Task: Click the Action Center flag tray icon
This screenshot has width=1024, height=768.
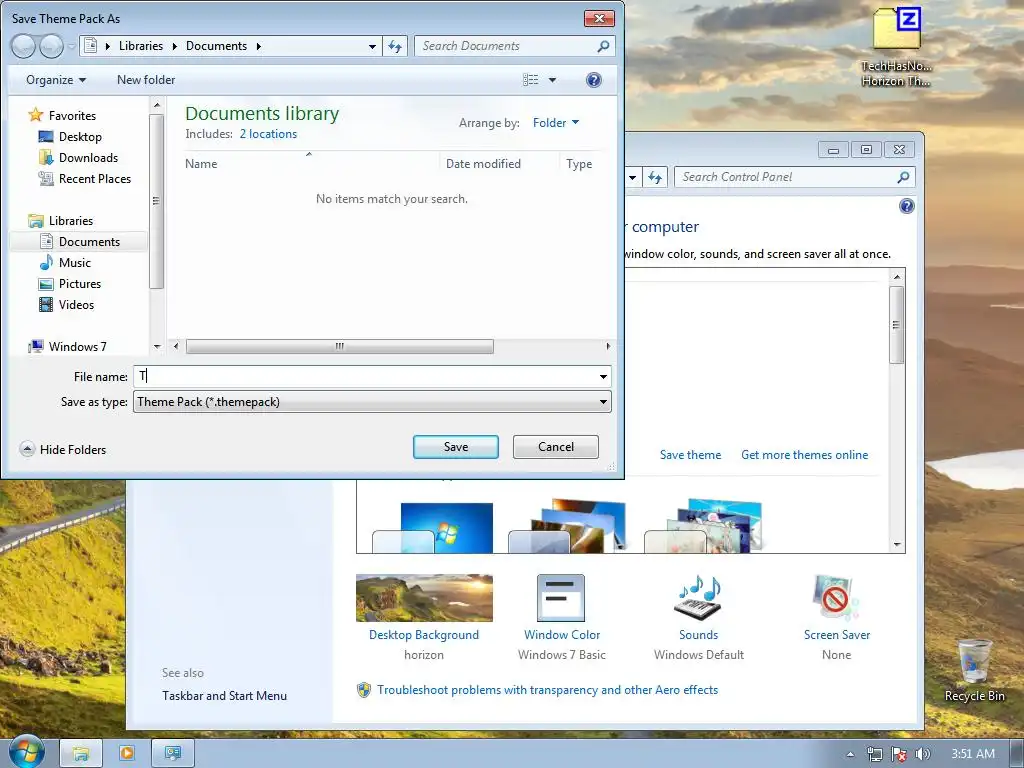Action: [x=899, y=754]
